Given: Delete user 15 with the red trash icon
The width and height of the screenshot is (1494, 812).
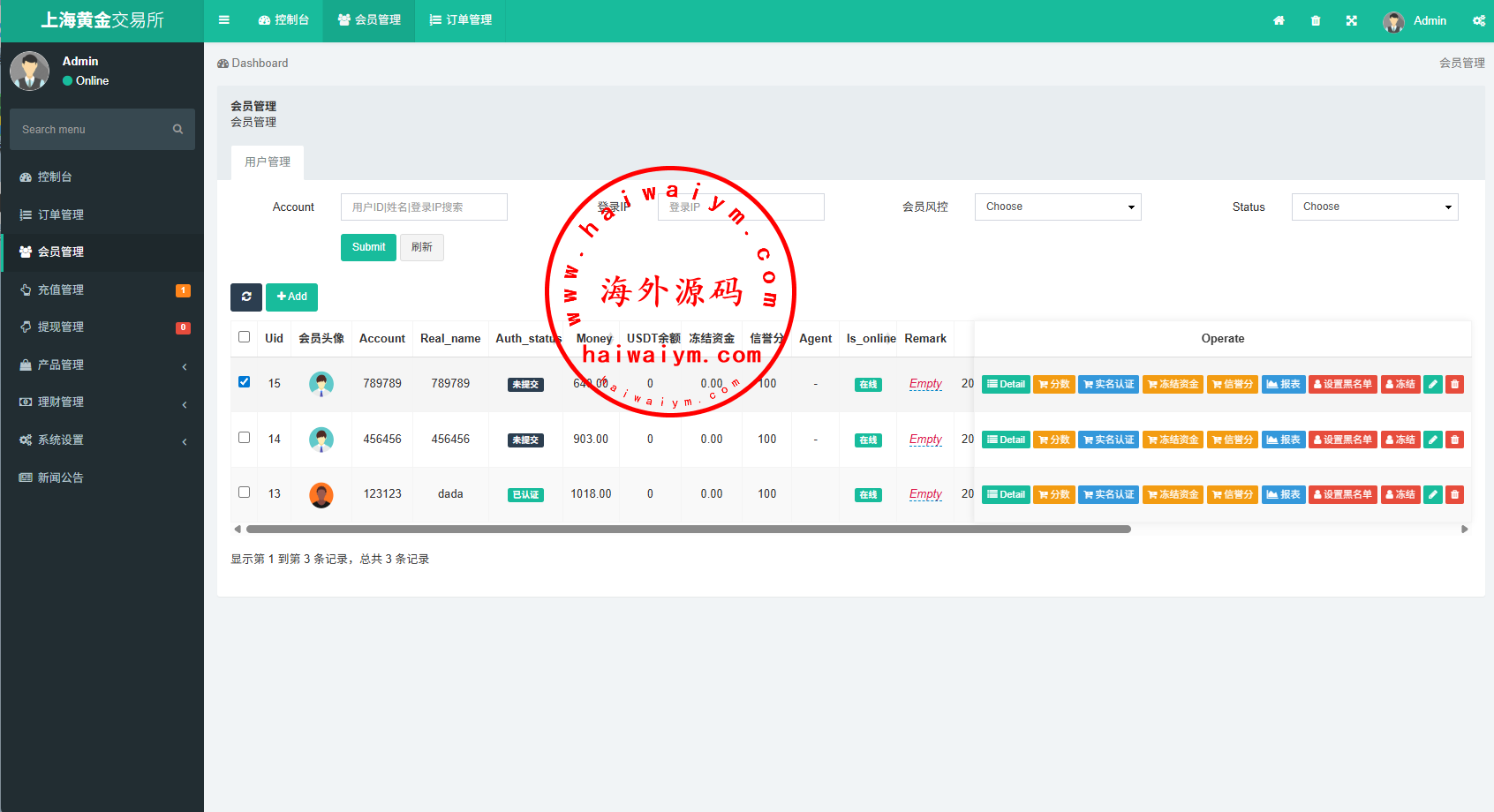Looking at the screenshot, I should pyautogui.click(x=1455, y=384).
